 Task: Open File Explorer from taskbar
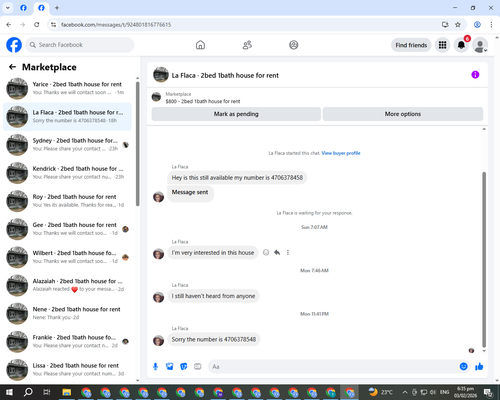point(67,392)
